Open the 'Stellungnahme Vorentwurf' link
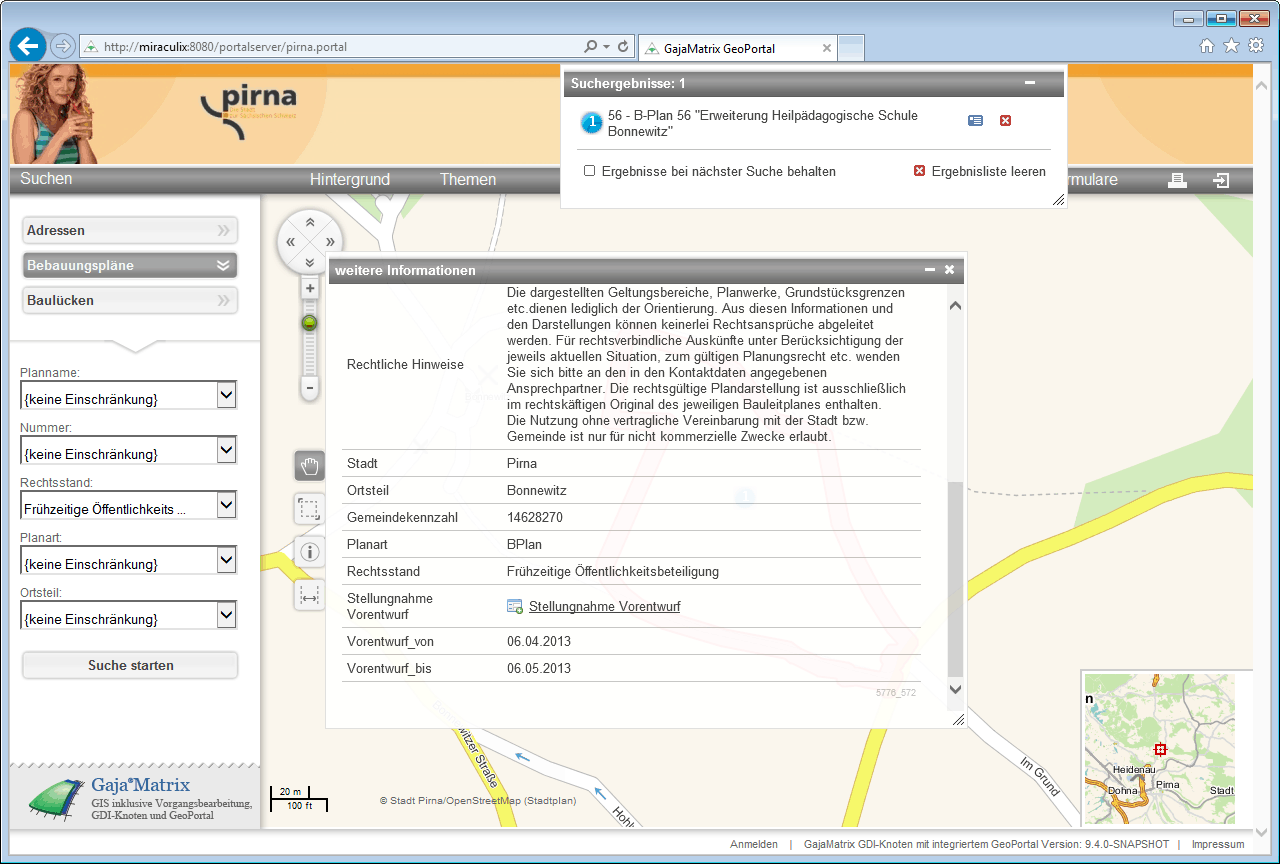This screenshot has height=864, width=1280. [x=604, y=607]
